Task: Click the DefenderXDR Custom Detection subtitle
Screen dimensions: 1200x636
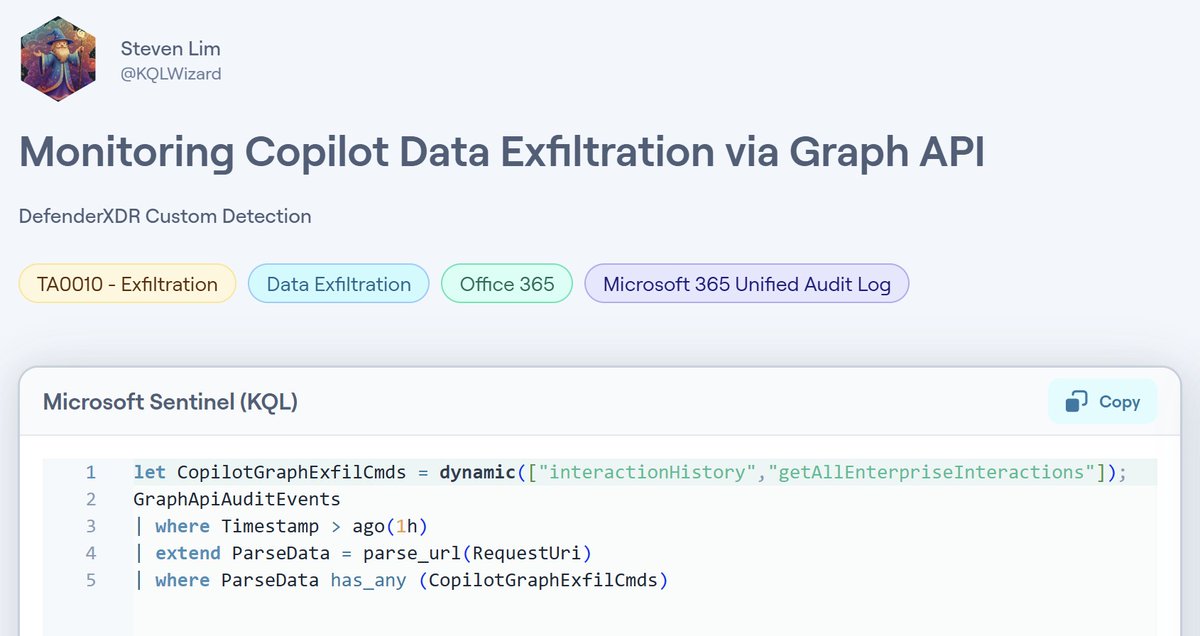Action: point(165,216)
